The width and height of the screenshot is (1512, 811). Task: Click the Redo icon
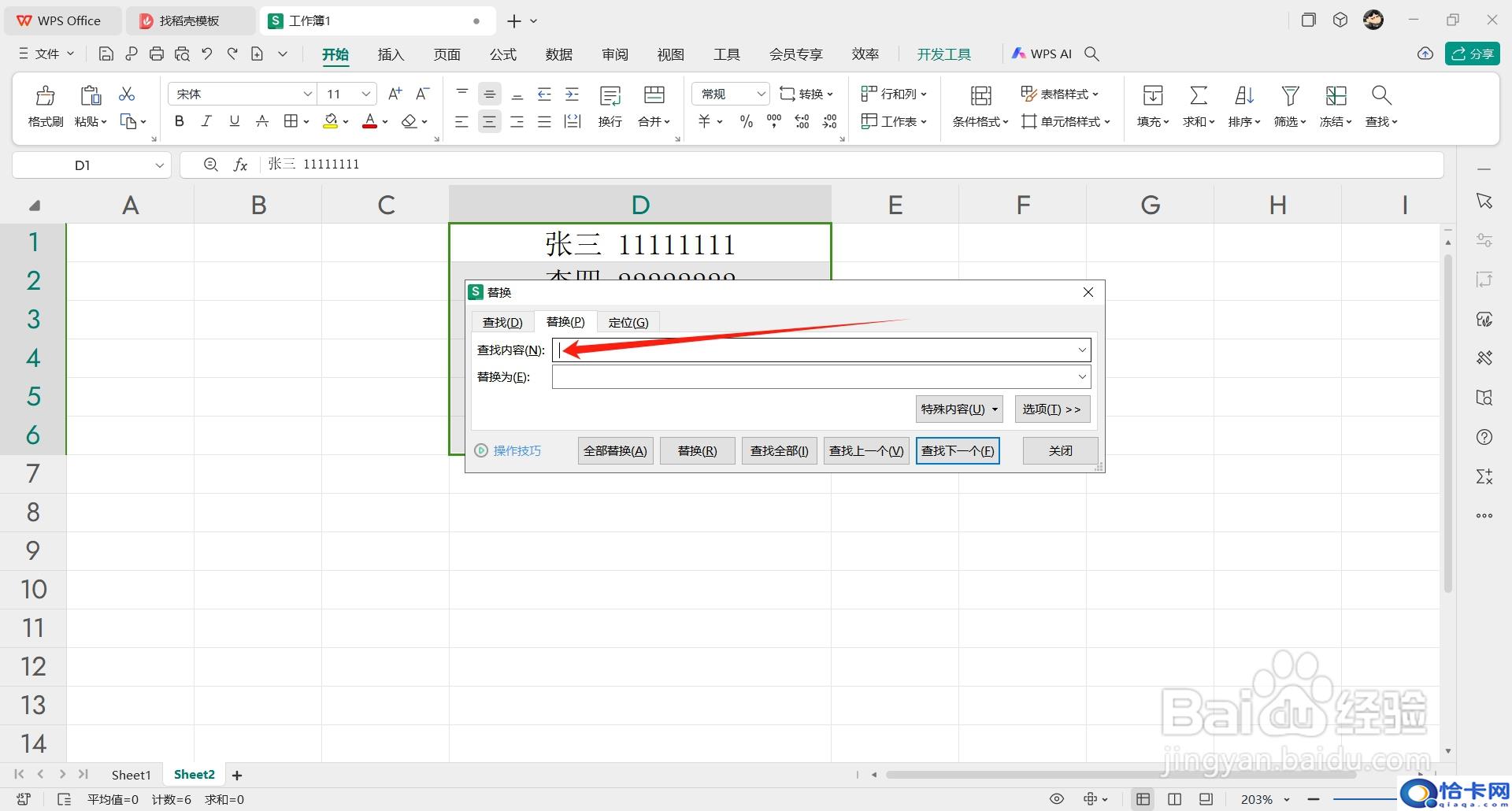[x=232, y=54]
